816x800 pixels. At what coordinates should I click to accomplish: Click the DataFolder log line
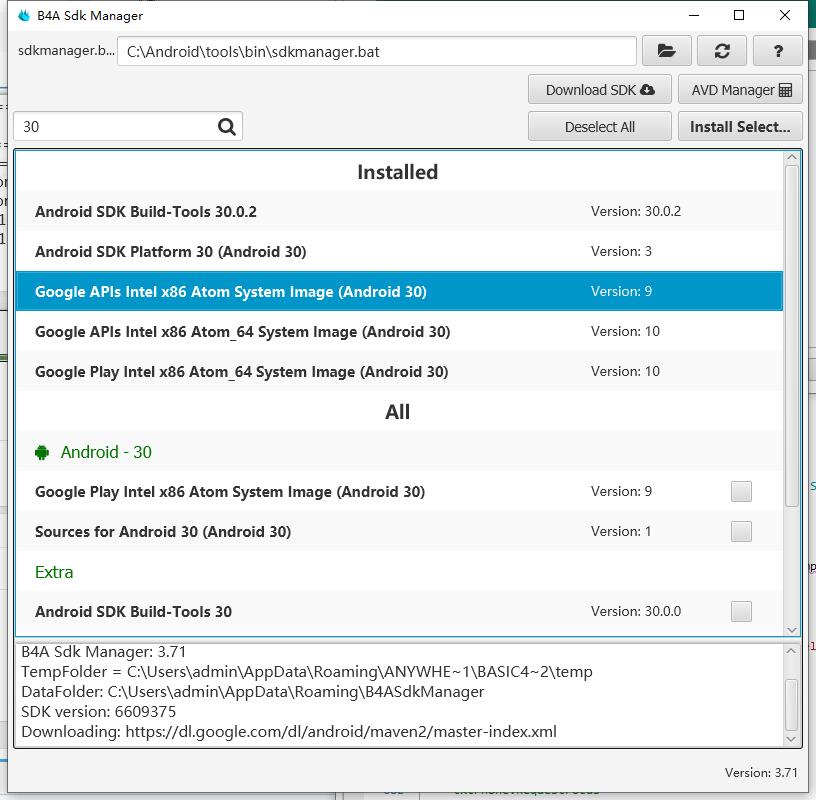252,692
